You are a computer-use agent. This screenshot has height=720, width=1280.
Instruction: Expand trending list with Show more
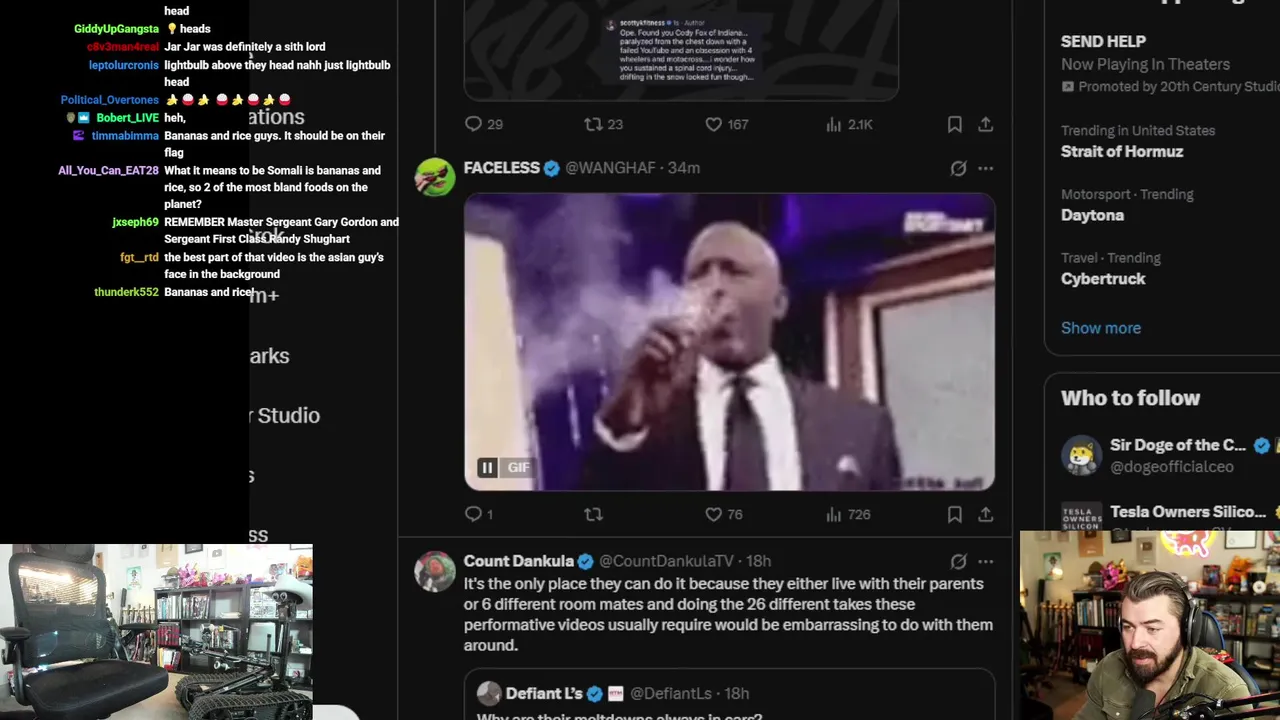click(x=1100, y=328)
